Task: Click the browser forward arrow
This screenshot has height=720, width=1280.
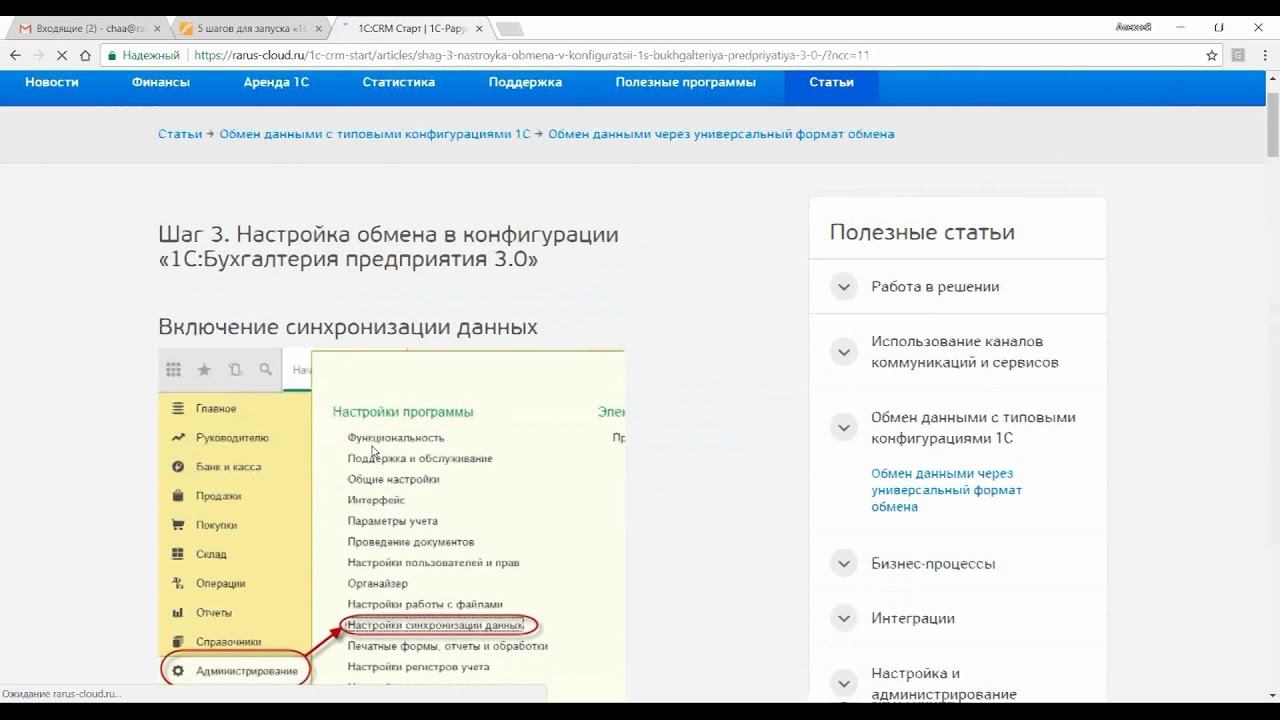Action: (x=38, y=56)
